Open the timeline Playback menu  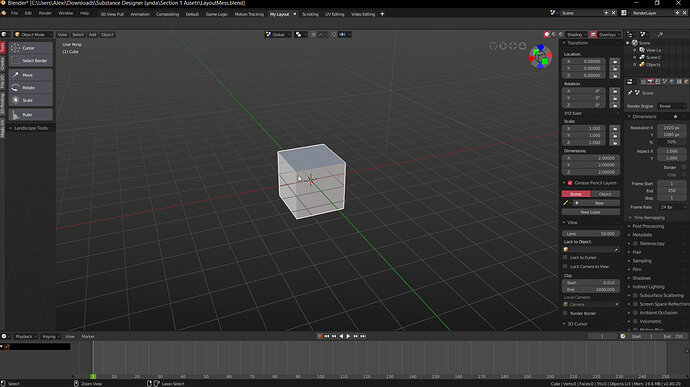click(25, 336)
